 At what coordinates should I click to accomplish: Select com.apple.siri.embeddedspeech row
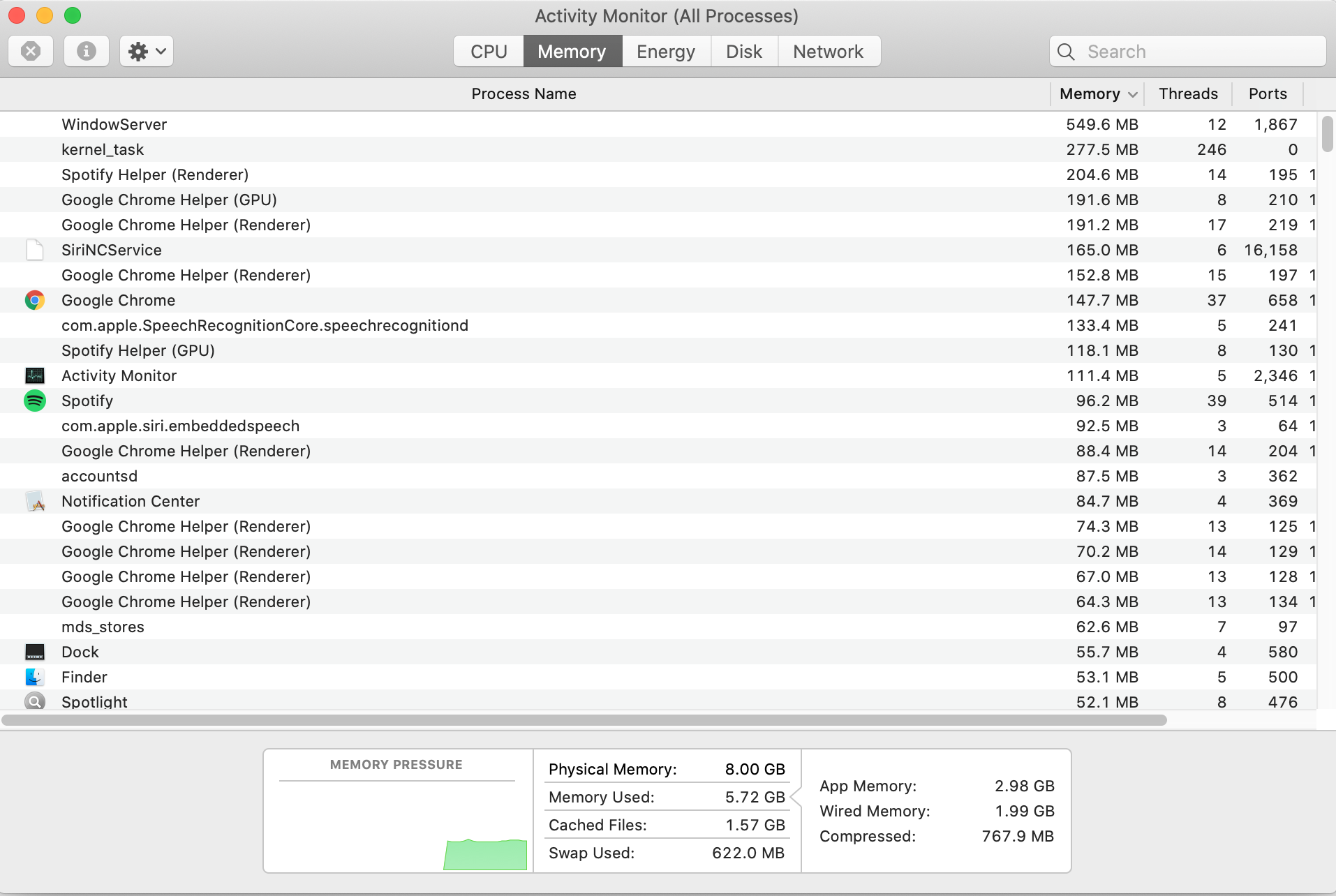[658, 426]
